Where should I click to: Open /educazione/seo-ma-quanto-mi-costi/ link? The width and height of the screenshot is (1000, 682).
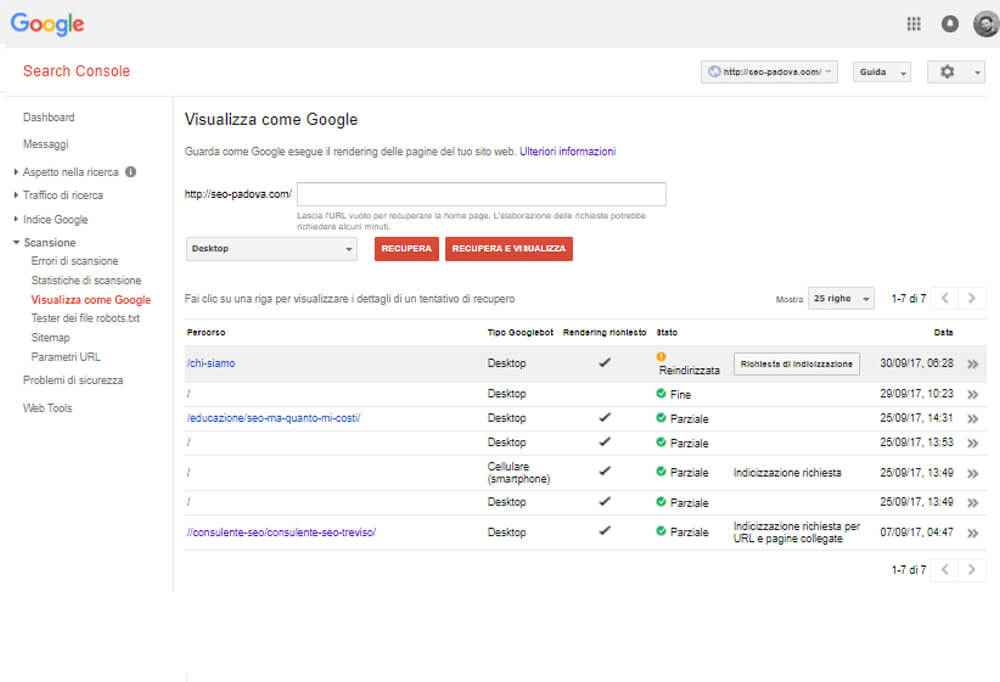pos(274,418)
